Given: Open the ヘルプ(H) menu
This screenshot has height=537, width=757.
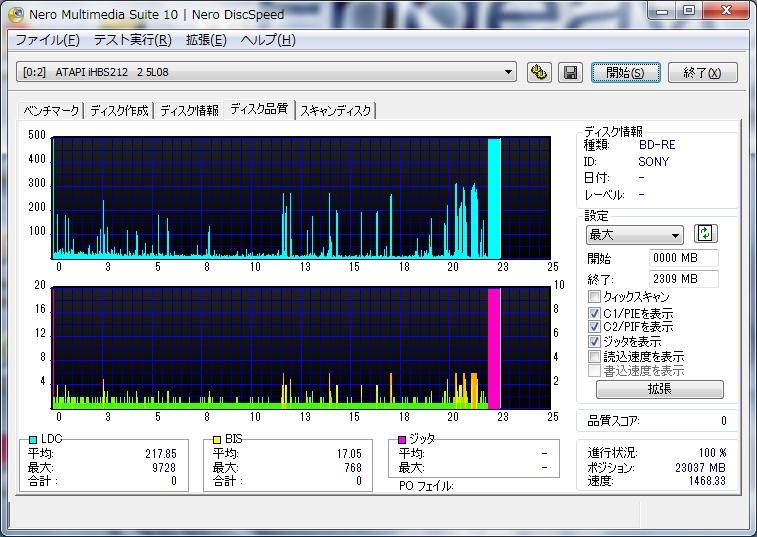Looking at the screenshot, I should [x=268, y=40].
